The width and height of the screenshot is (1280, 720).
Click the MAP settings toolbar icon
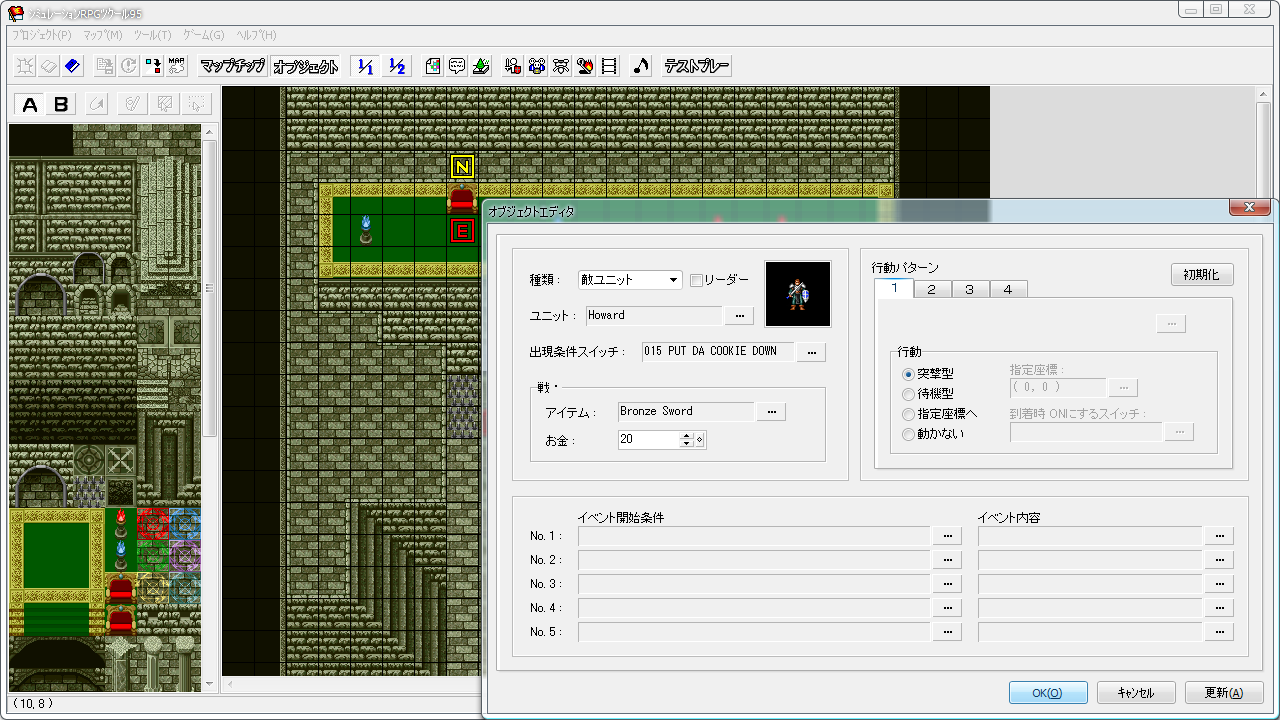click(x=176, y=67)
